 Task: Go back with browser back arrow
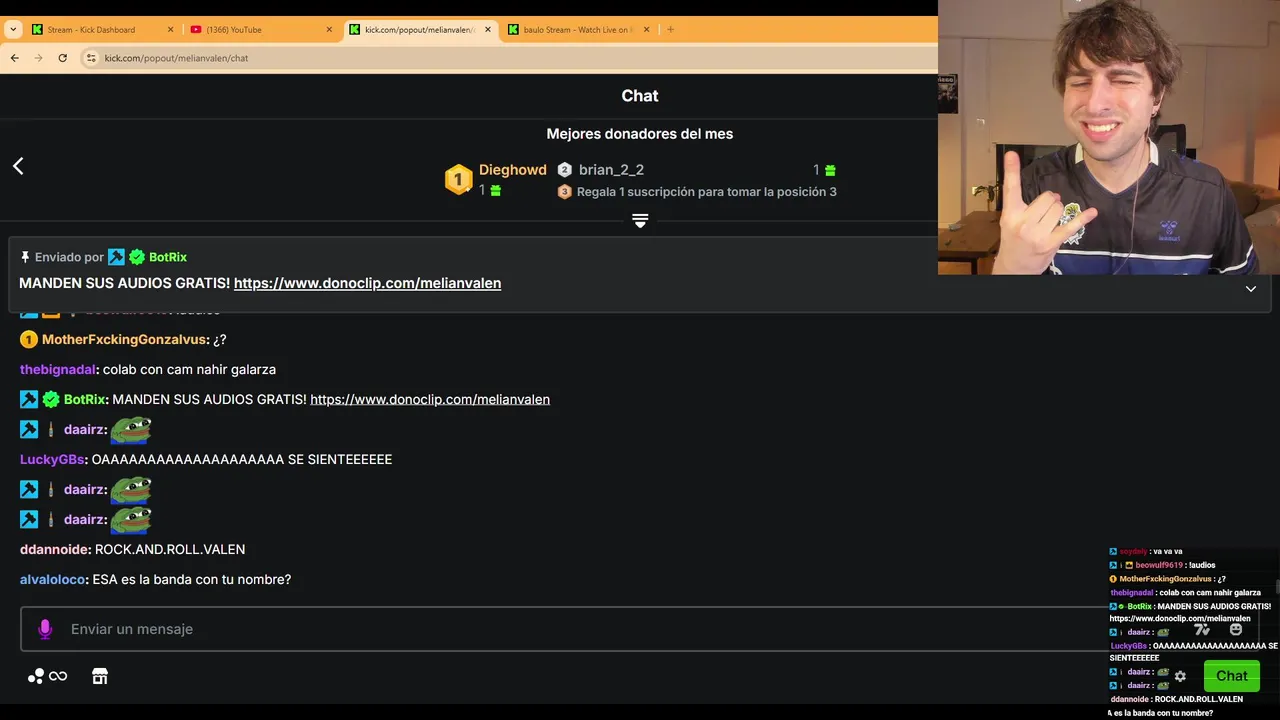14,58
